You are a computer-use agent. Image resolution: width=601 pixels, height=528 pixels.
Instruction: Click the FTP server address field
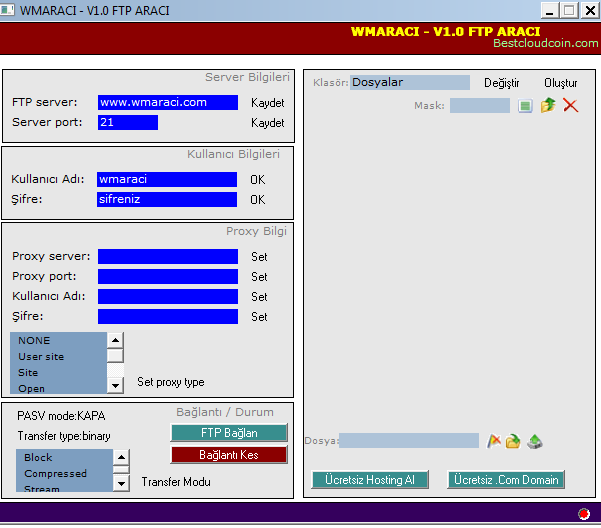pyautogui.click(x=168, y=102)
